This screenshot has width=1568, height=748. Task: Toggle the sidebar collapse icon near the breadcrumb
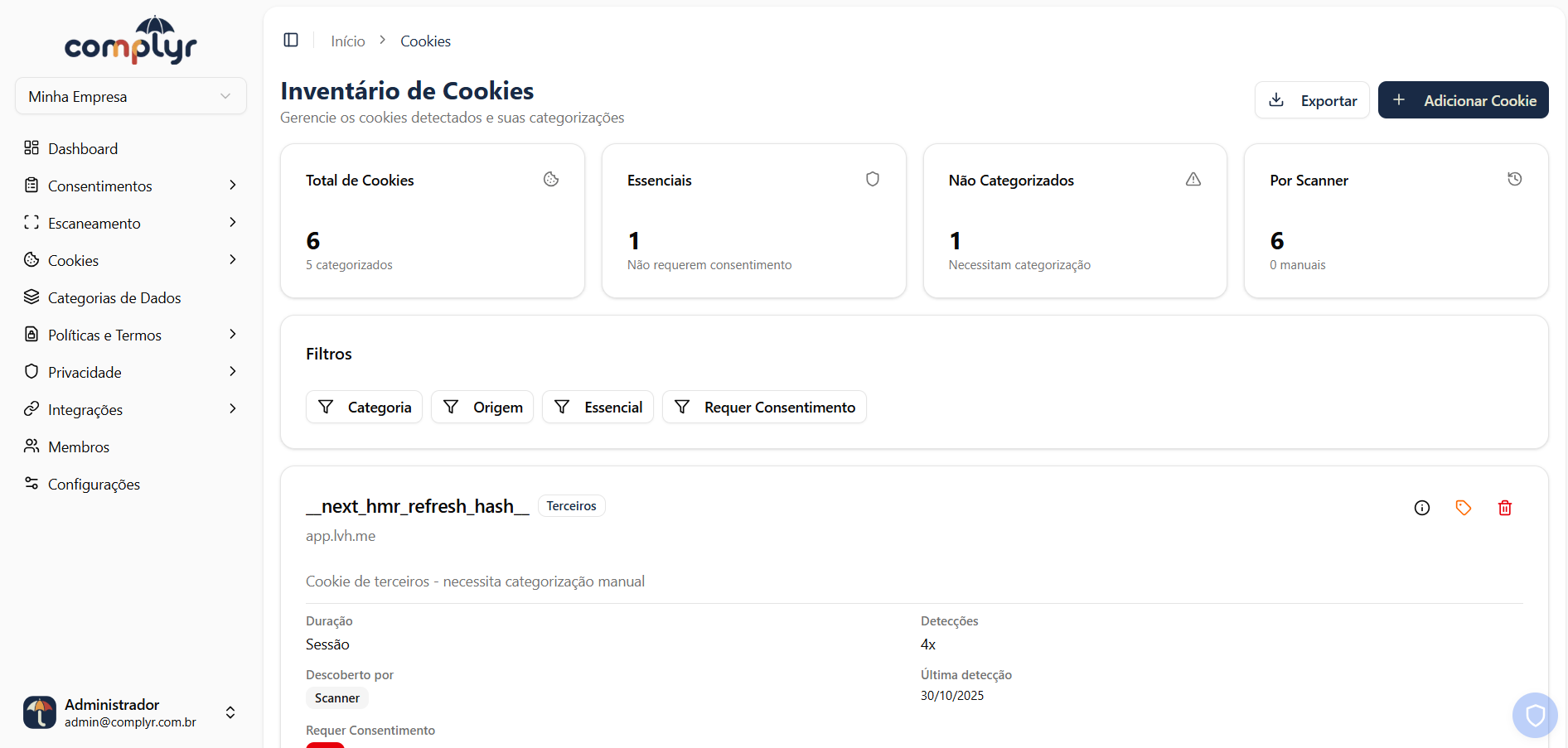pyautogui.click(x=290, y=40)
